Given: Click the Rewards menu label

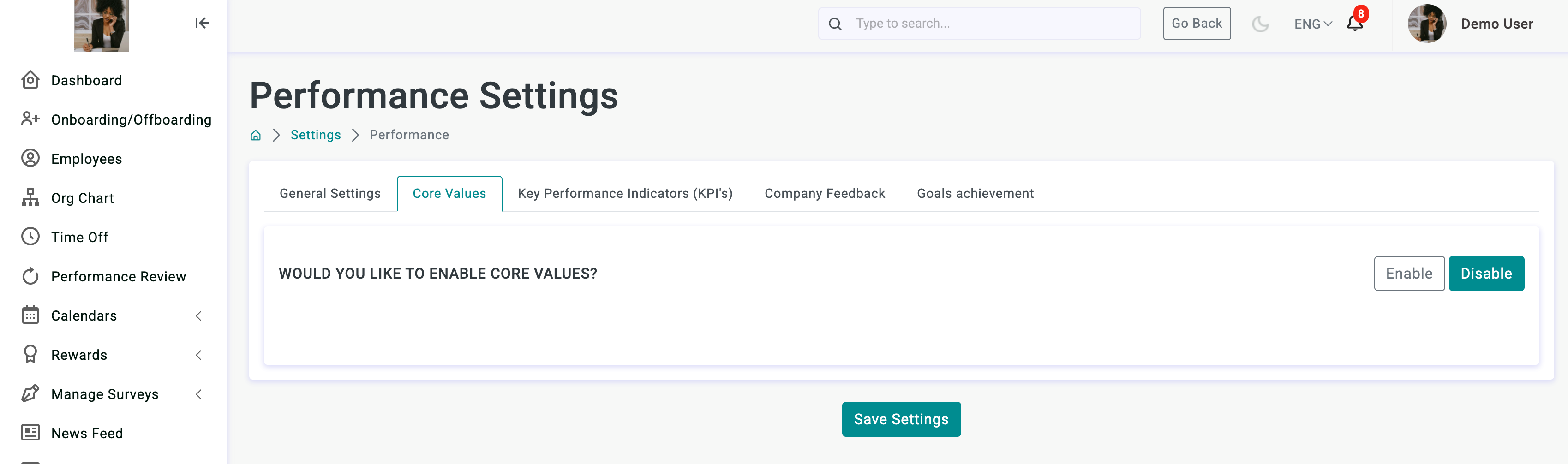Looking at the screenshot, I should 79,355.
